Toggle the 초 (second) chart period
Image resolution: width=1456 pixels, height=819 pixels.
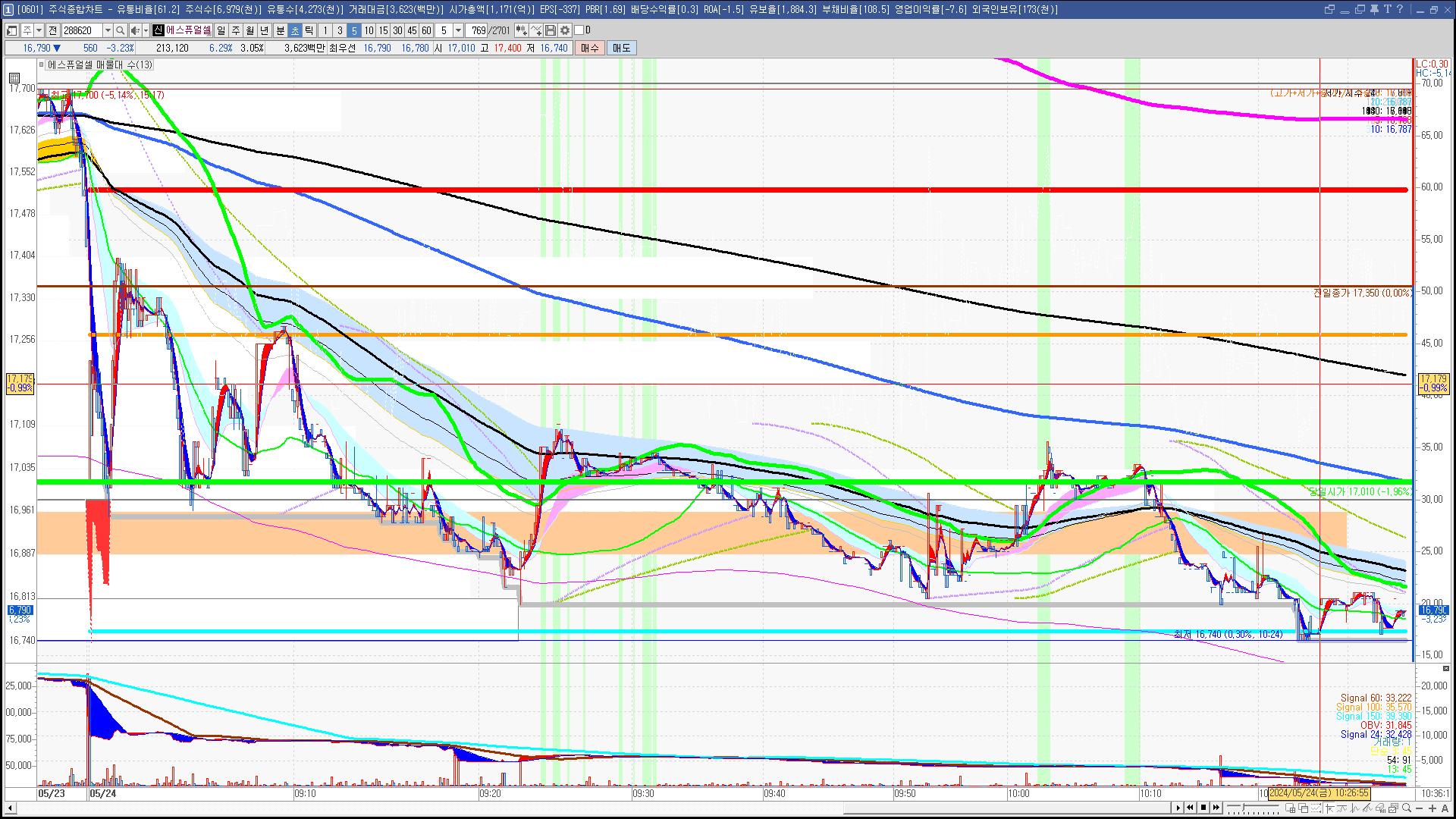(295, 30)
